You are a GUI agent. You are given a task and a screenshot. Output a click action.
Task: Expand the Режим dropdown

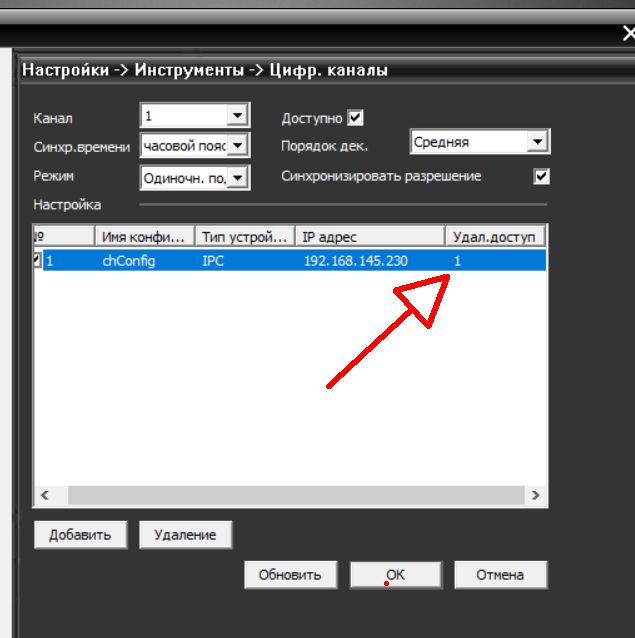point(237,178)
